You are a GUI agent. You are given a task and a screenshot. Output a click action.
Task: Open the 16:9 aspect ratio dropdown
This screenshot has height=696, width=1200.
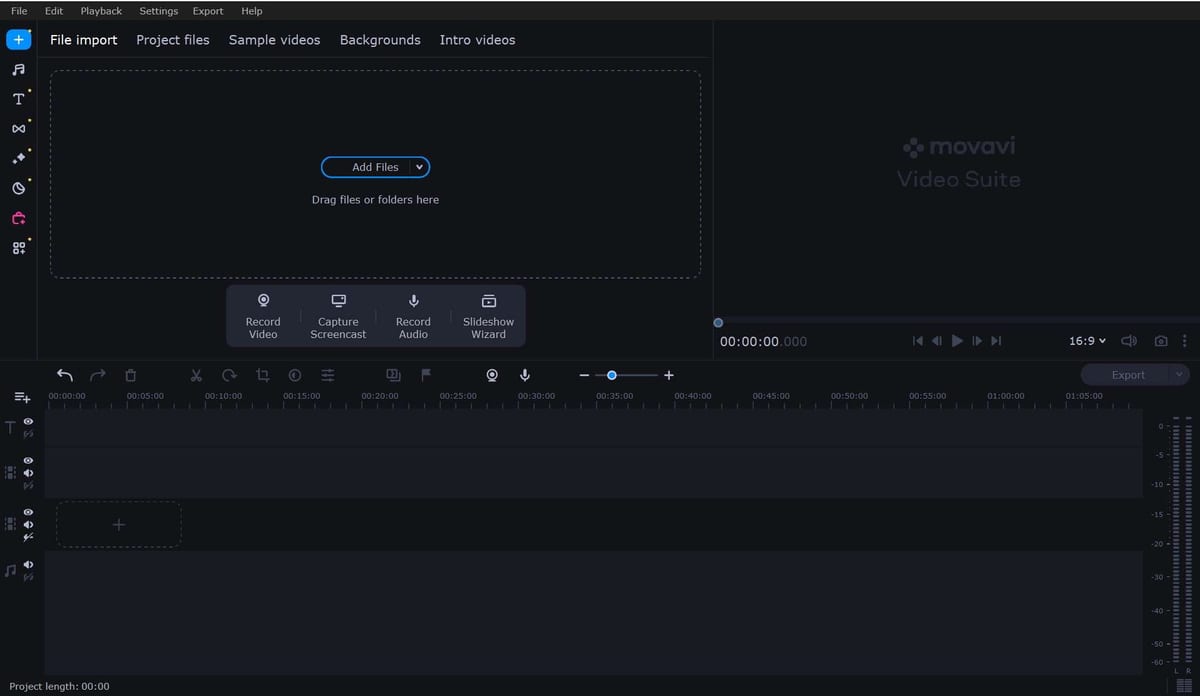[x=1088, y=341]
